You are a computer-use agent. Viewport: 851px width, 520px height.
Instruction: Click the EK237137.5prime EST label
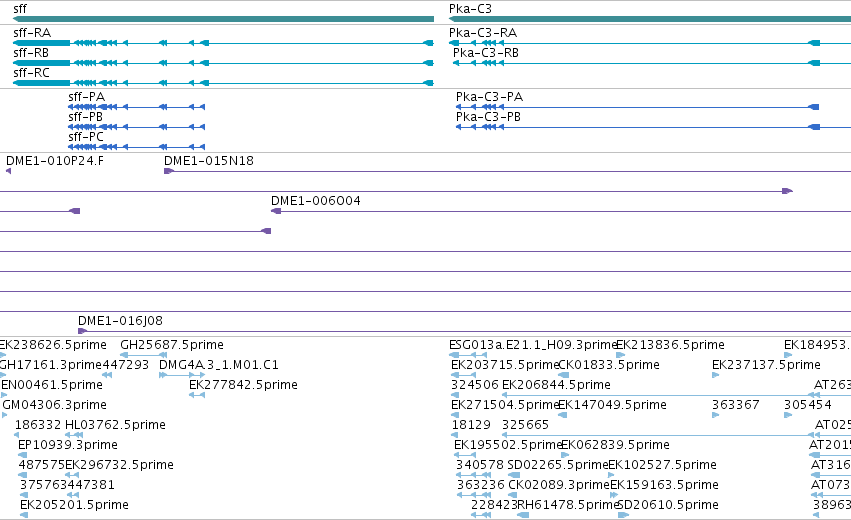pos(766,365)
